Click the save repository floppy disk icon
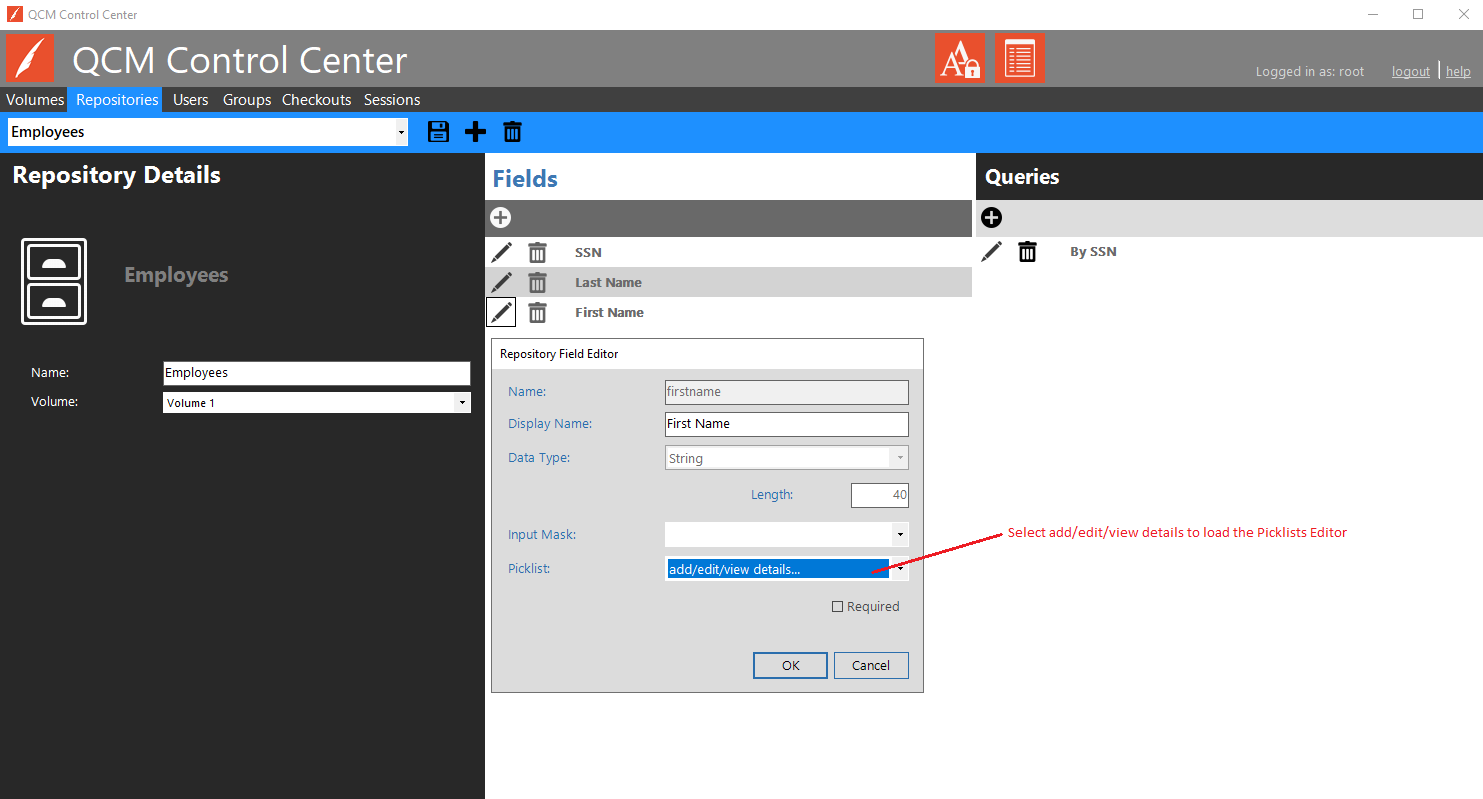 [438, 132]
